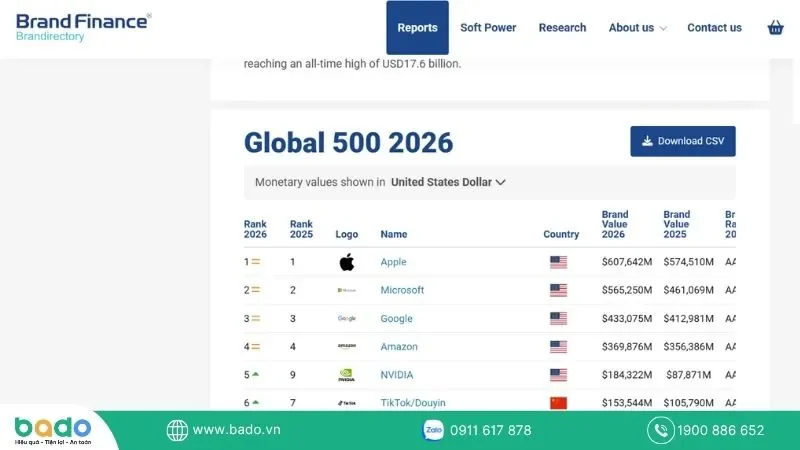Sort by Rank 2025 column header

[301, 229]
